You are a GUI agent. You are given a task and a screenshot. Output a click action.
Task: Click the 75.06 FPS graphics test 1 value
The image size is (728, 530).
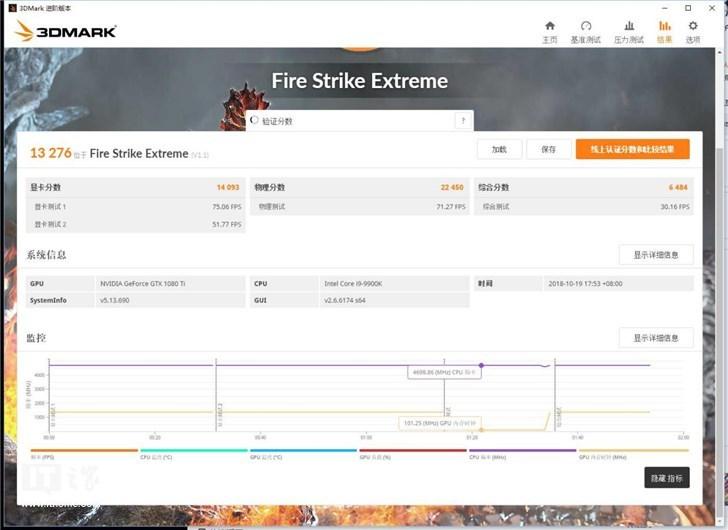[227, 207]
